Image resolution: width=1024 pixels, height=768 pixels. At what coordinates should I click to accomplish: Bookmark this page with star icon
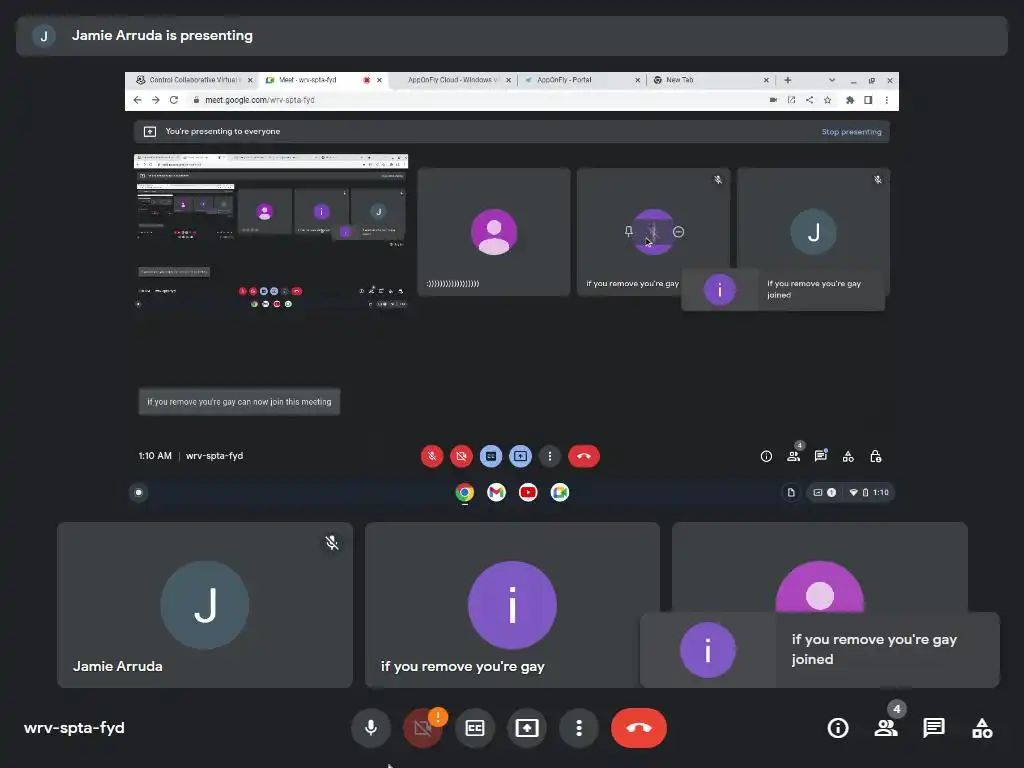[827, 100]
